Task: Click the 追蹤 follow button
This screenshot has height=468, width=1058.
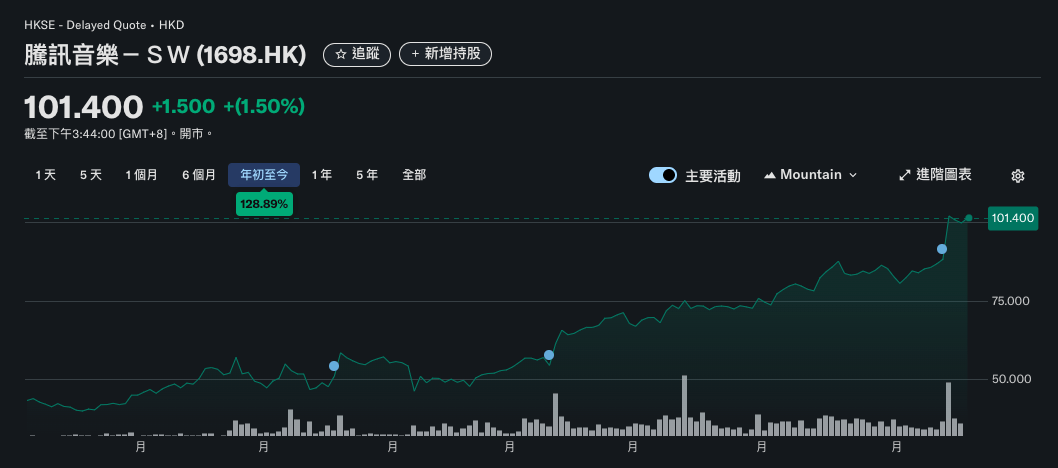Action: pyautogui.click(x=357, y=54)
